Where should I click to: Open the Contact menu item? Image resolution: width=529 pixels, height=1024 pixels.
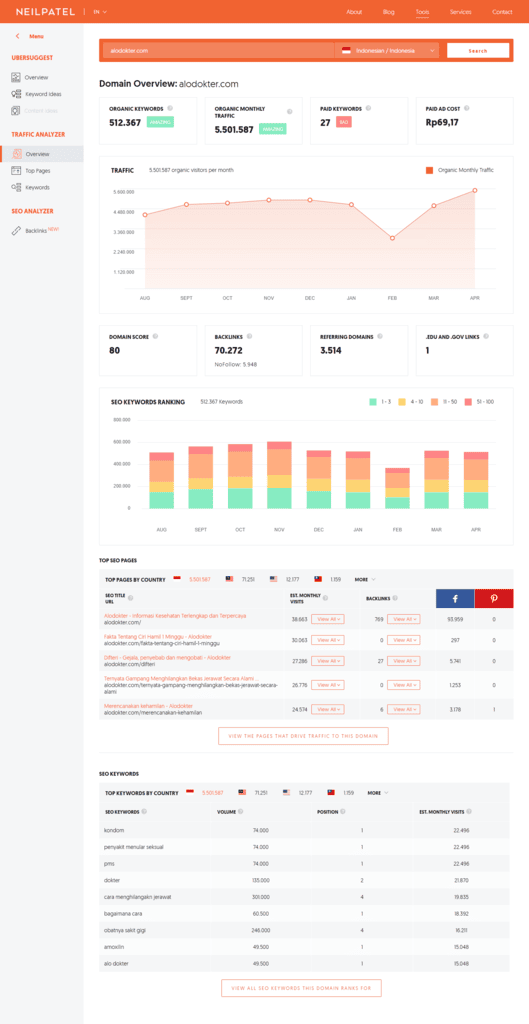coord(502,12)
